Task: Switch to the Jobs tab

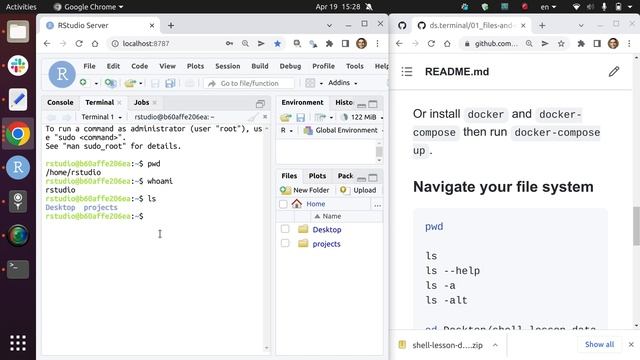Action: (x=142, y=102)
